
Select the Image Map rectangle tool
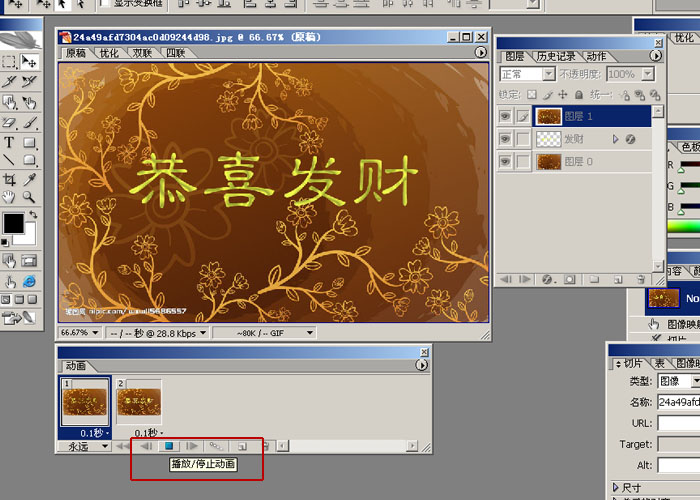[x=9, y=103]
